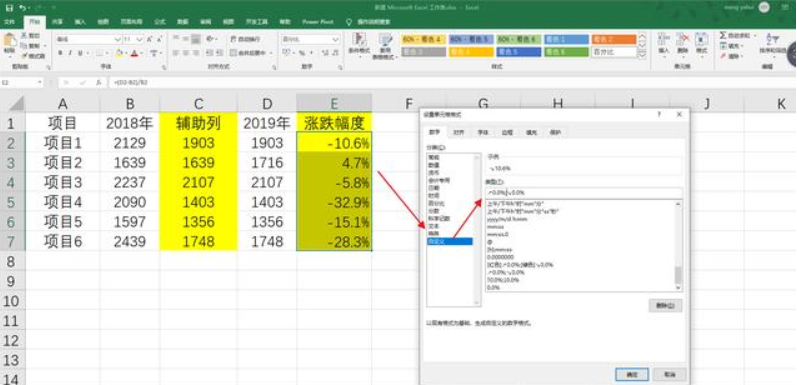Click the Save icon in quick access toolbar
Viewport: 797px width, 385px height.
click(x=9, y=8)
